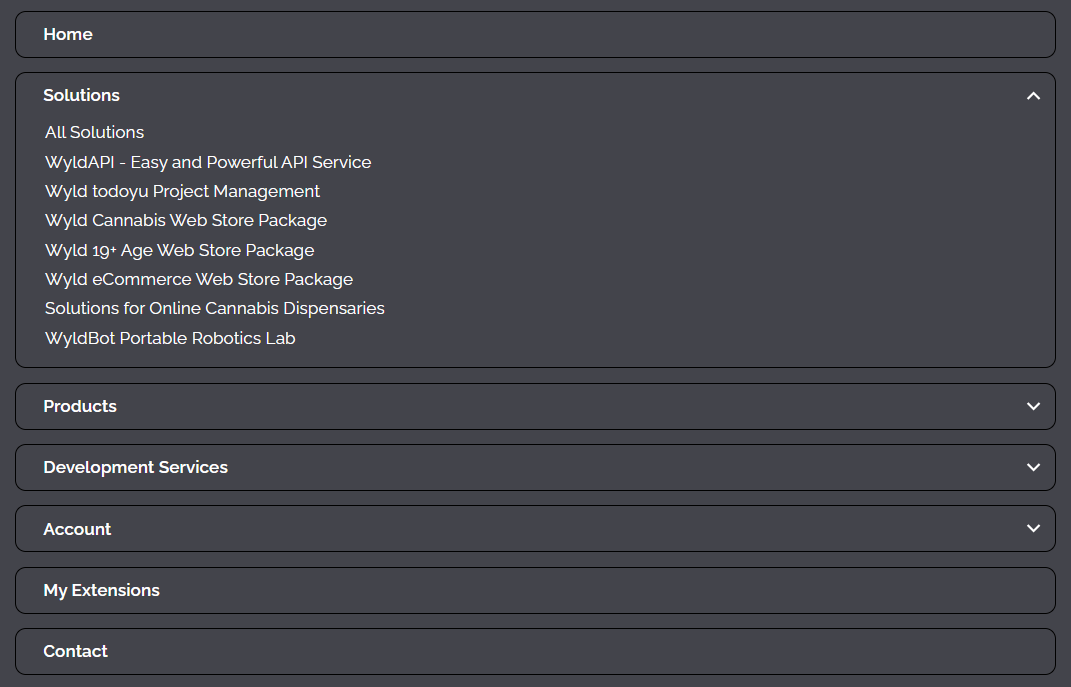Open the Home menu item
Screen dimensions: 1071x687
(68, 34)
